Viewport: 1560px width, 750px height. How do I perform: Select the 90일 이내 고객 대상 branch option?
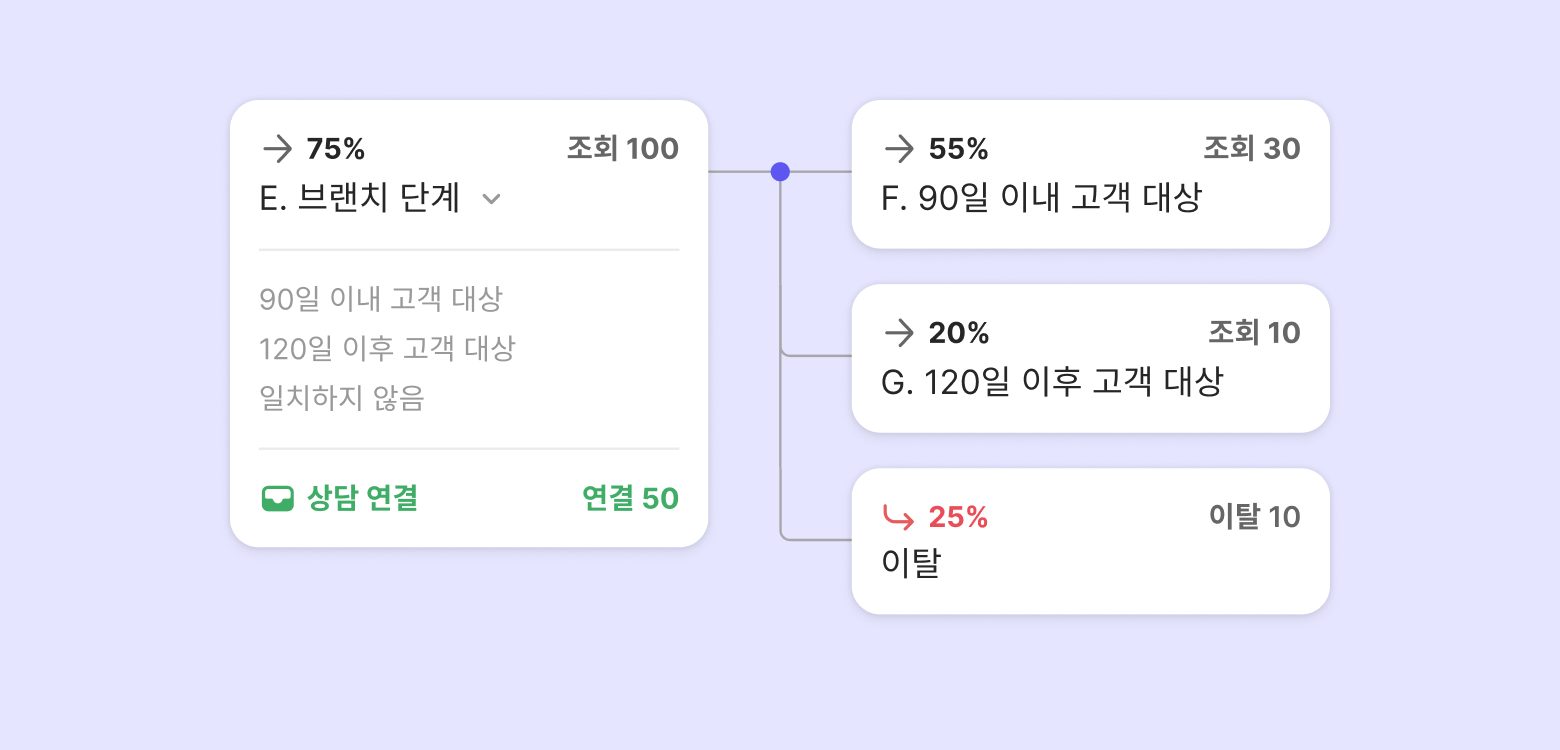(x=381, y=298)
